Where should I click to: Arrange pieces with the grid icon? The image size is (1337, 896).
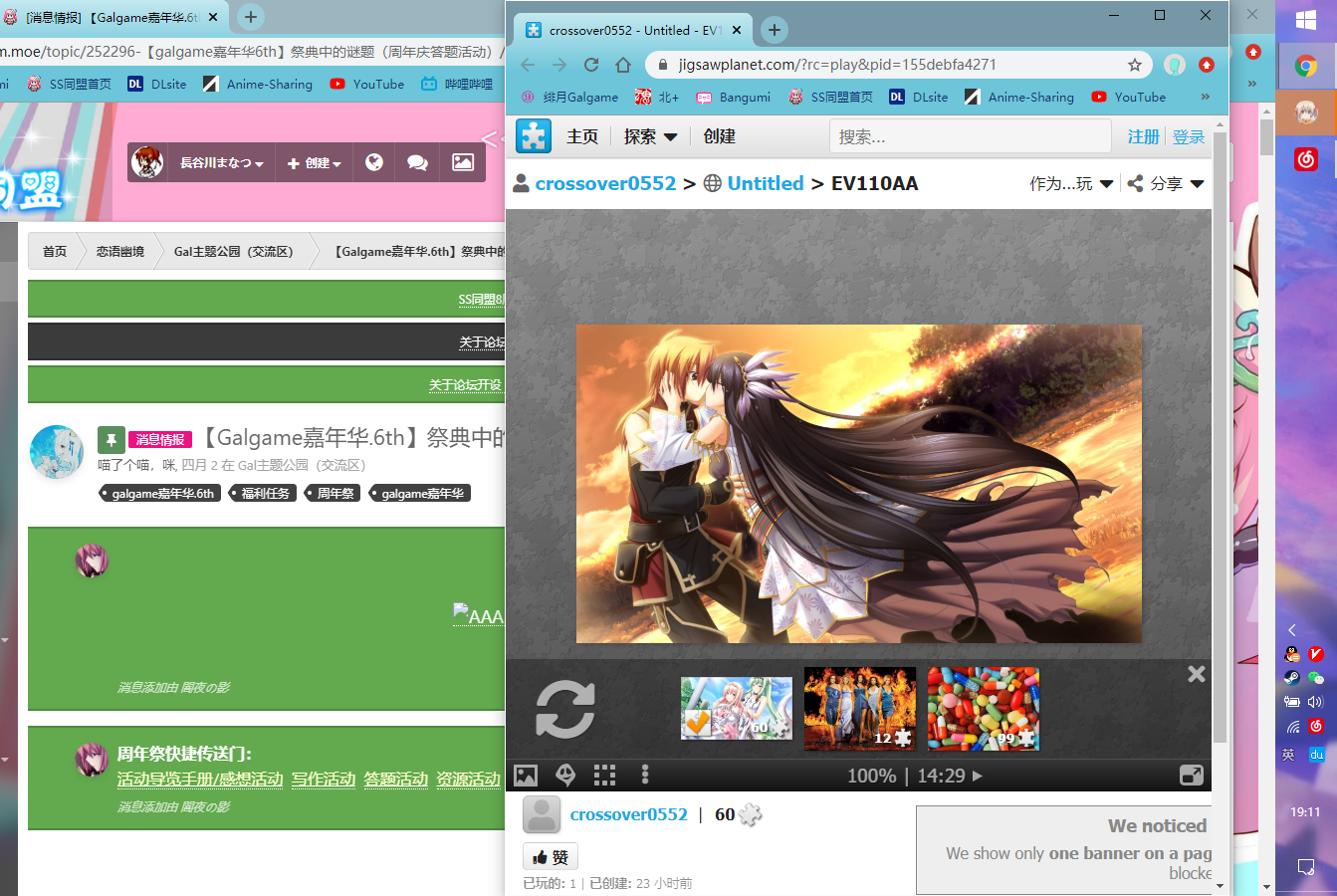[x=604, y=775]
